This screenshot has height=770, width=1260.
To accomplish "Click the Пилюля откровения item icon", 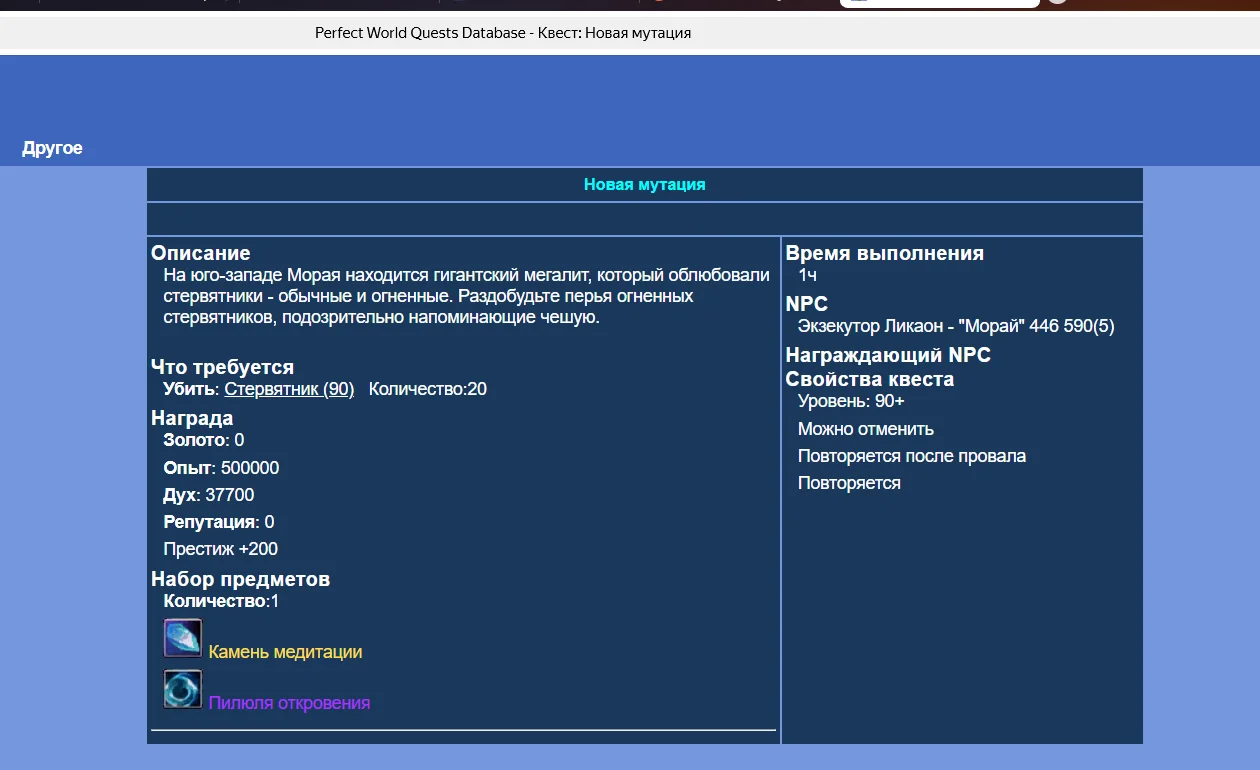I will (x=182, y=688).
